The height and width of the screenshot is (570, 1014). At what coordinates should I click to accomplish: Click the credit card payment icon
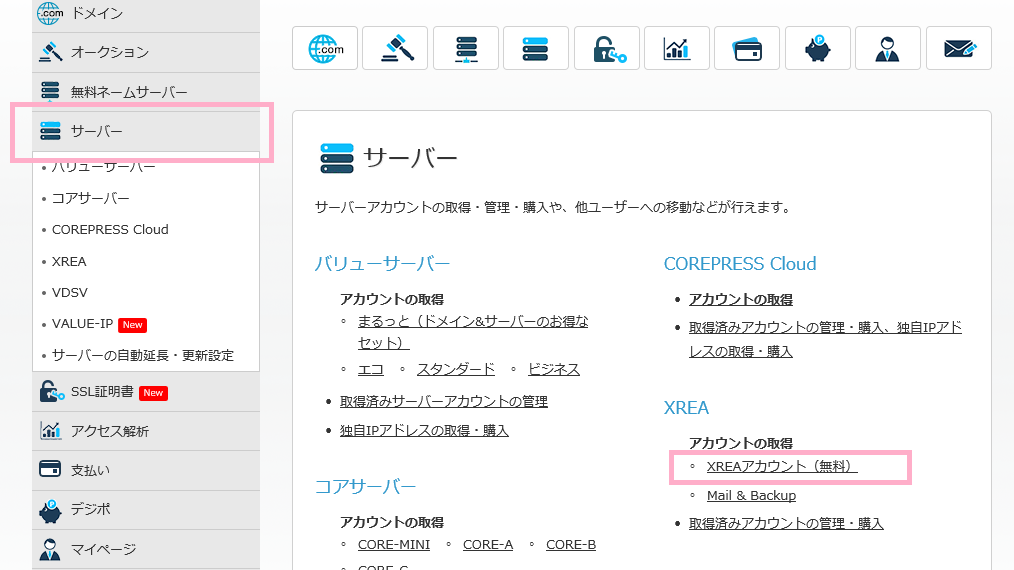point(748,48)
